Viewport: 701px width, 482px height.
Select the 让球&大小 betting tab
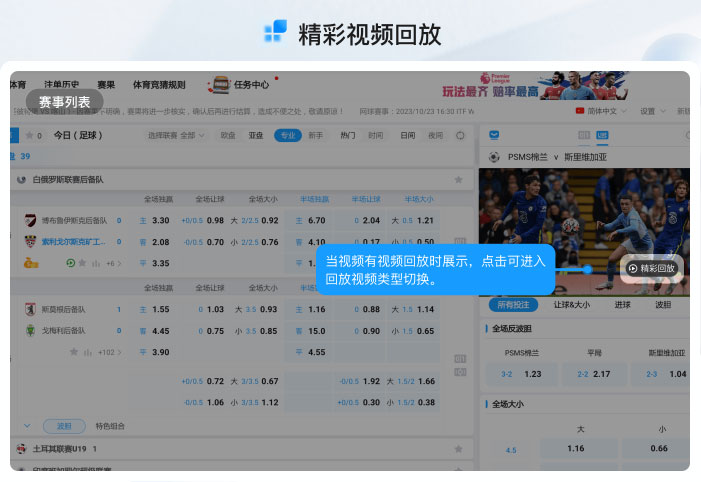572,304
